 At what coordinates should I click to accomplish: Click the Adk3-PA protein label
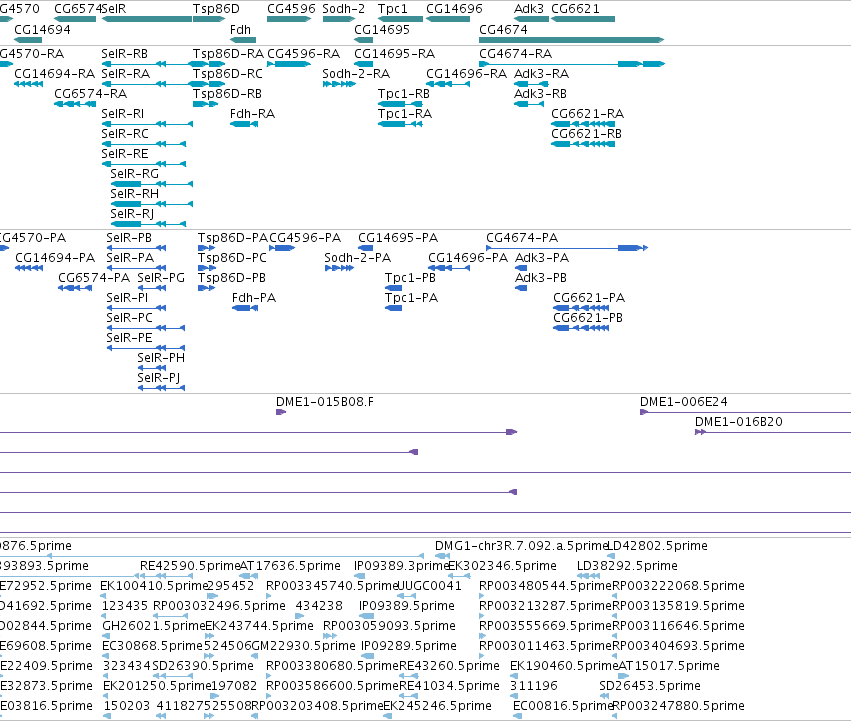(542, 258)
